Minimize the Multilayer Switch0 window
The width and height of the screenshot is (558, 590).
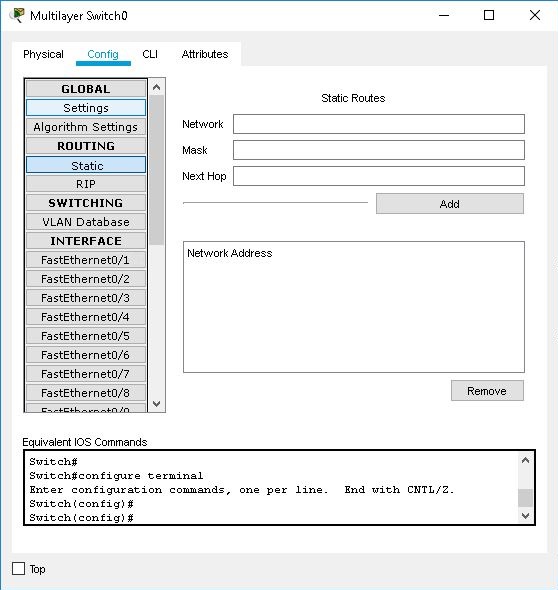point(444,15)
